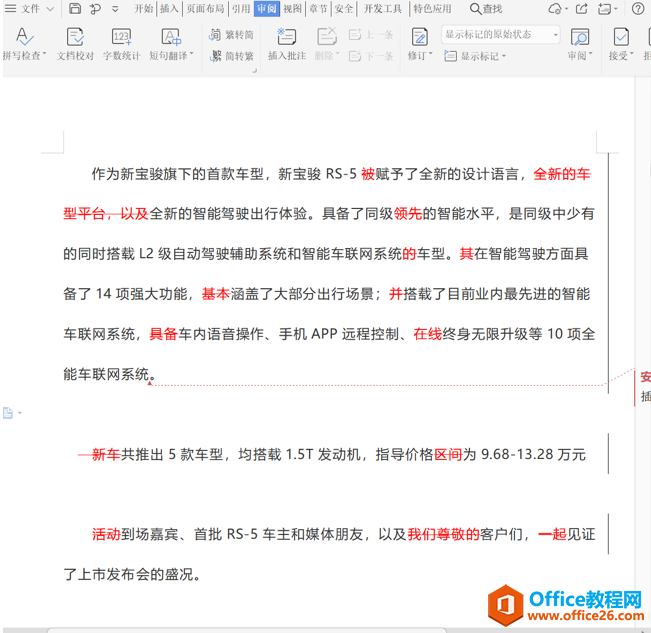Select the 审阅 tab
This screenshot has height=633, width=651.
267,8
